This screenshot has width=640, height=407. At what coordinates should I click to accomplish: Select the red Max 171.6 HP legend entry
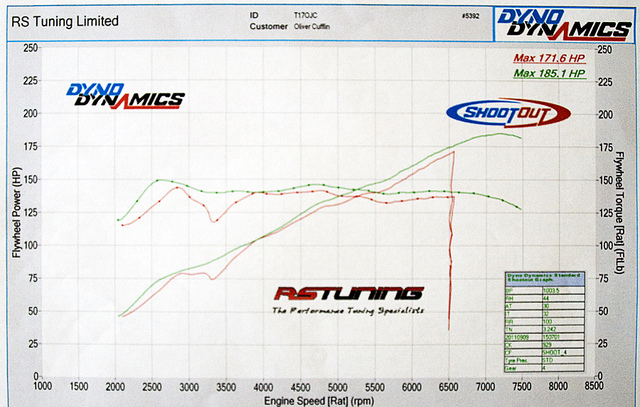[548, 60]
